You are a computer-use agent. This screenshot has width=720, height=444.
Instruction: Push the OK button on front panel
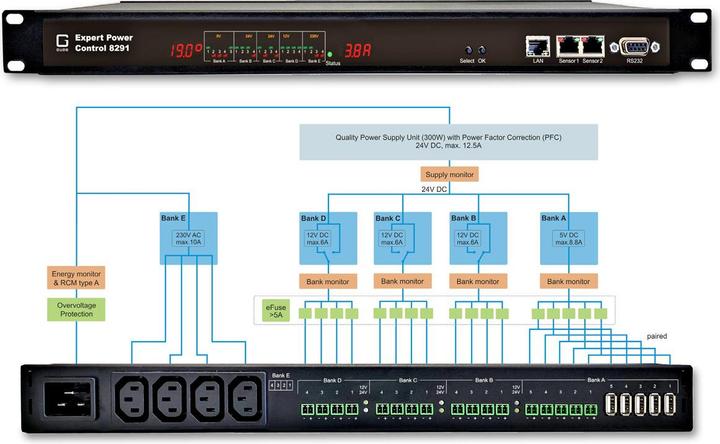point(482,50)
